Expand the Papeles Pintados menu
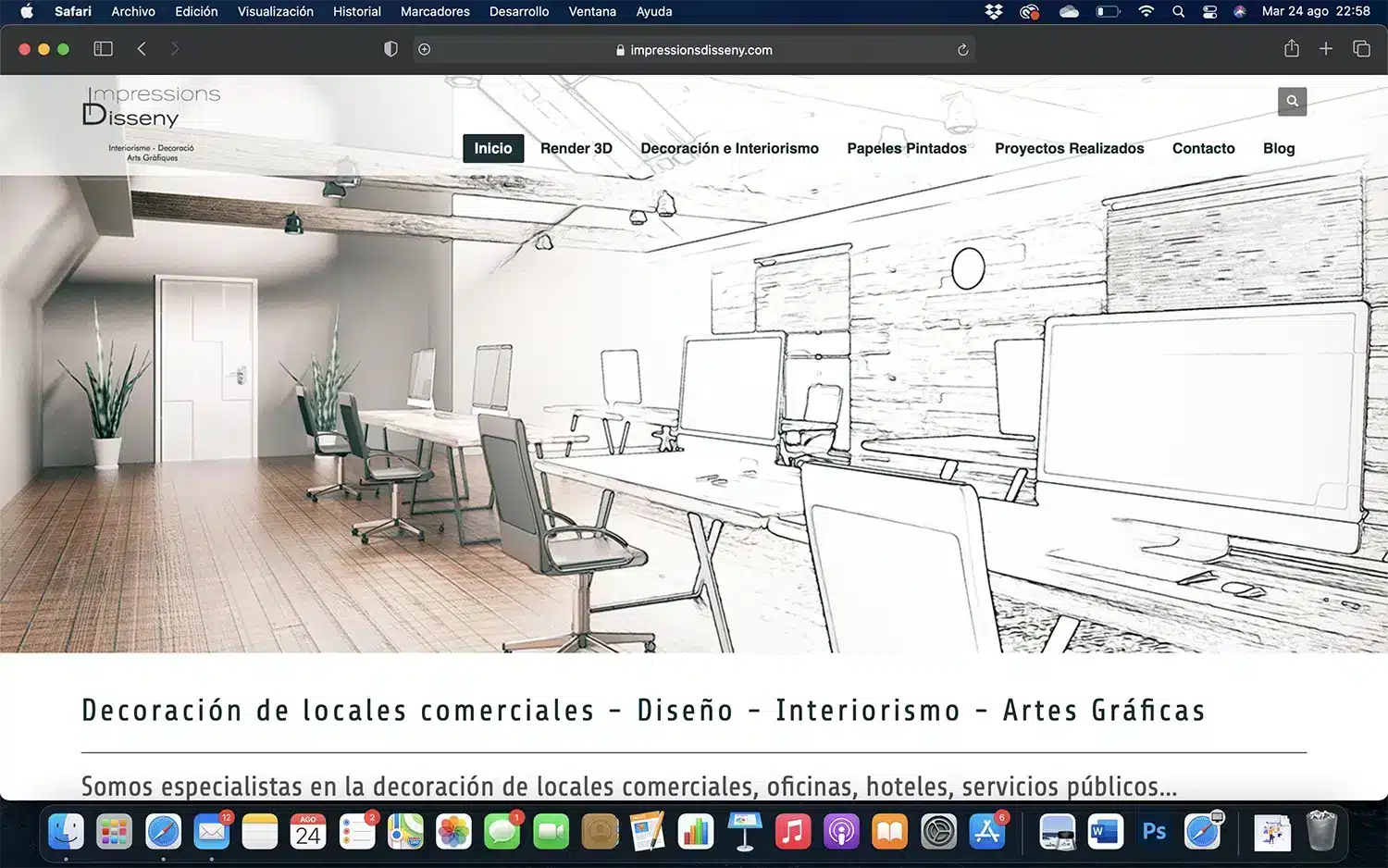Screen dimensions: 1388x868 (906, 148)
